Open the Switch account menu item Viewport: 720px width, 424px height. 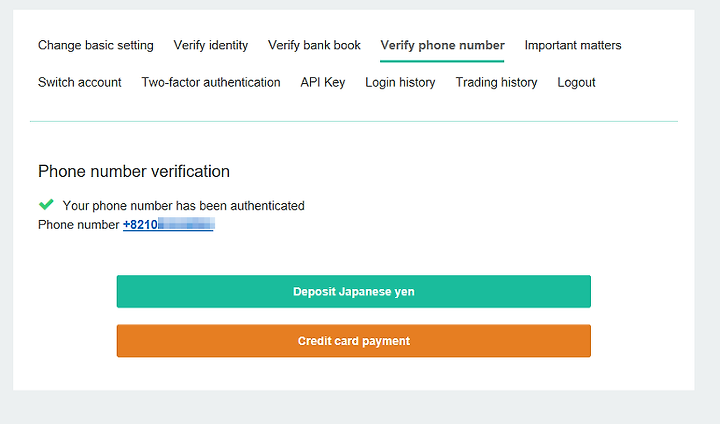point(79,82)
